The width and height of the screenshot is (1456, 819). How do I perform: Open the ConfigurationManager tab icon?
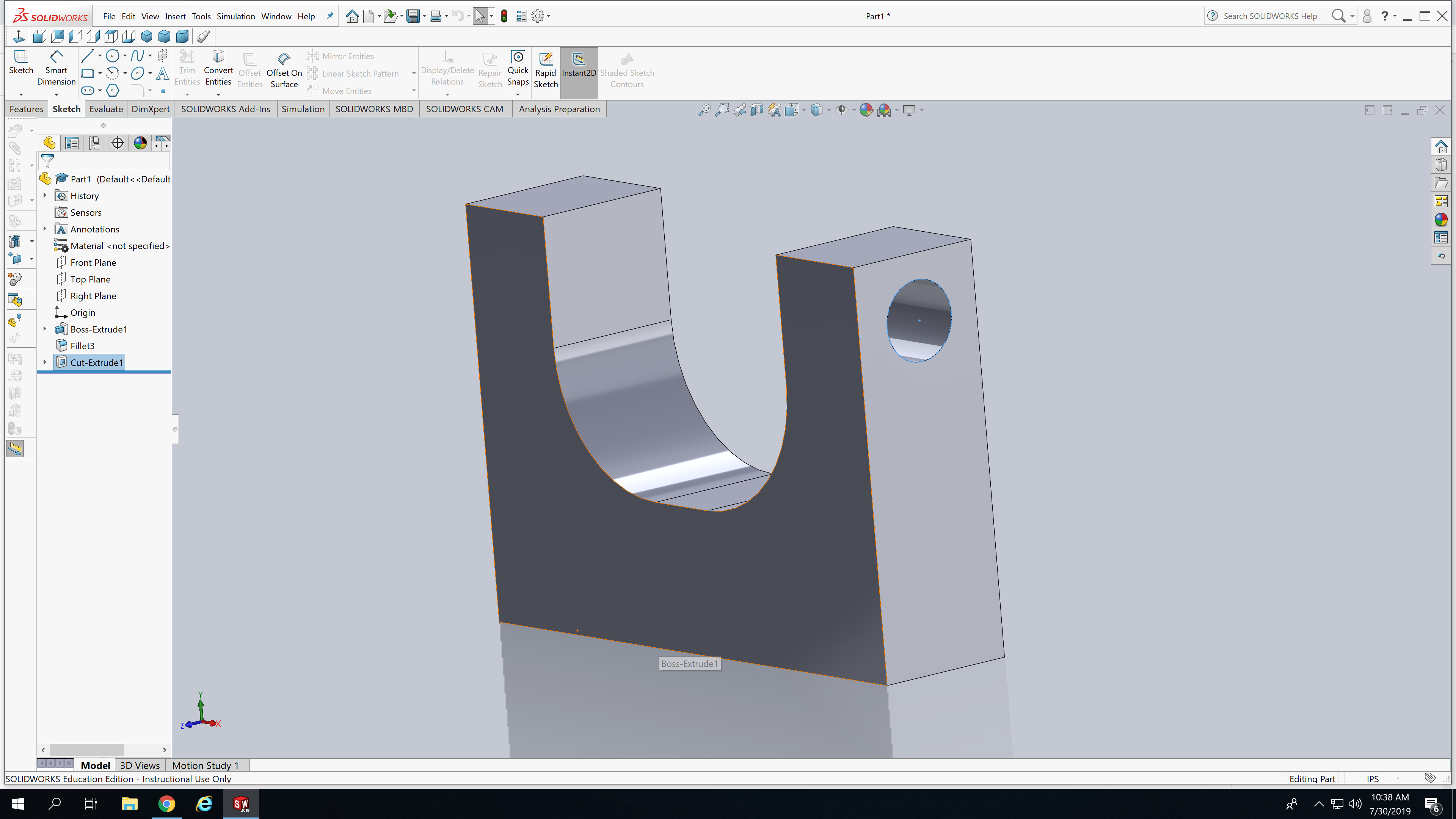(x=94, y=143)
